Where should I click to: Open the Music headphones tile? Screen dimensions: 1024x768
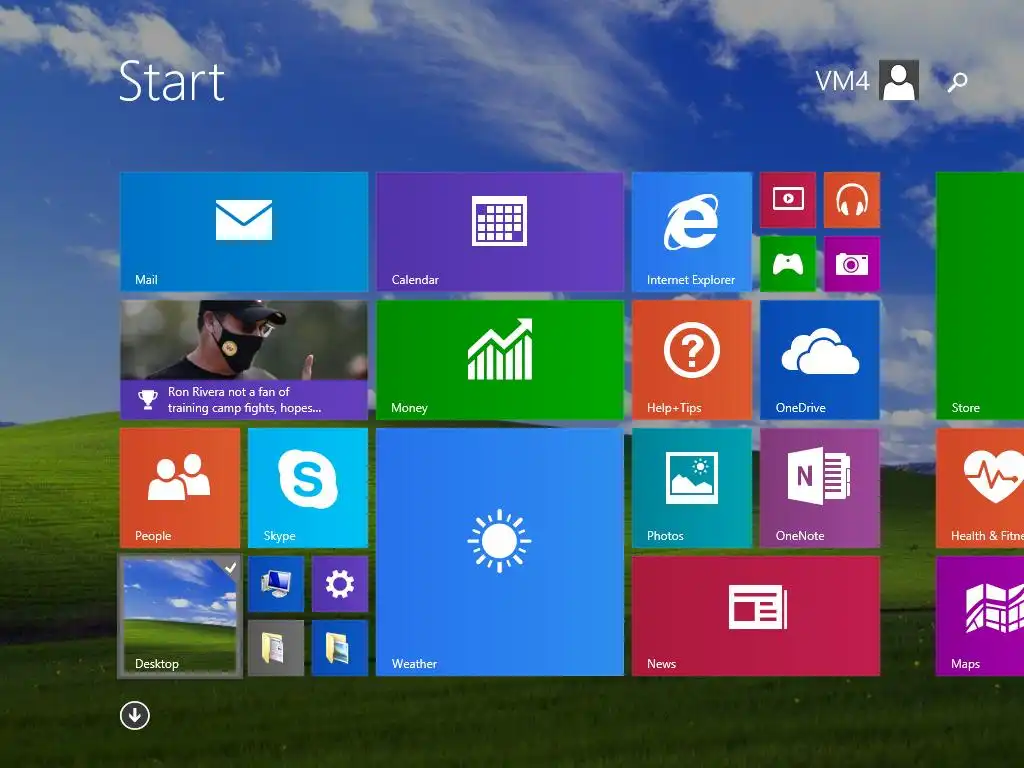point(852,200)
